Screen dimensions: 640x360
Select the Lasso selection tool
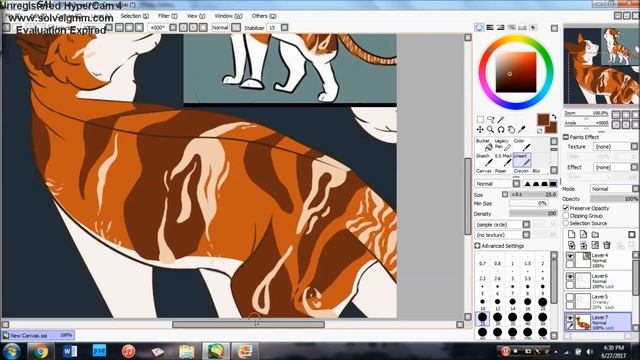pyautogui.click(x=490, y=119)
